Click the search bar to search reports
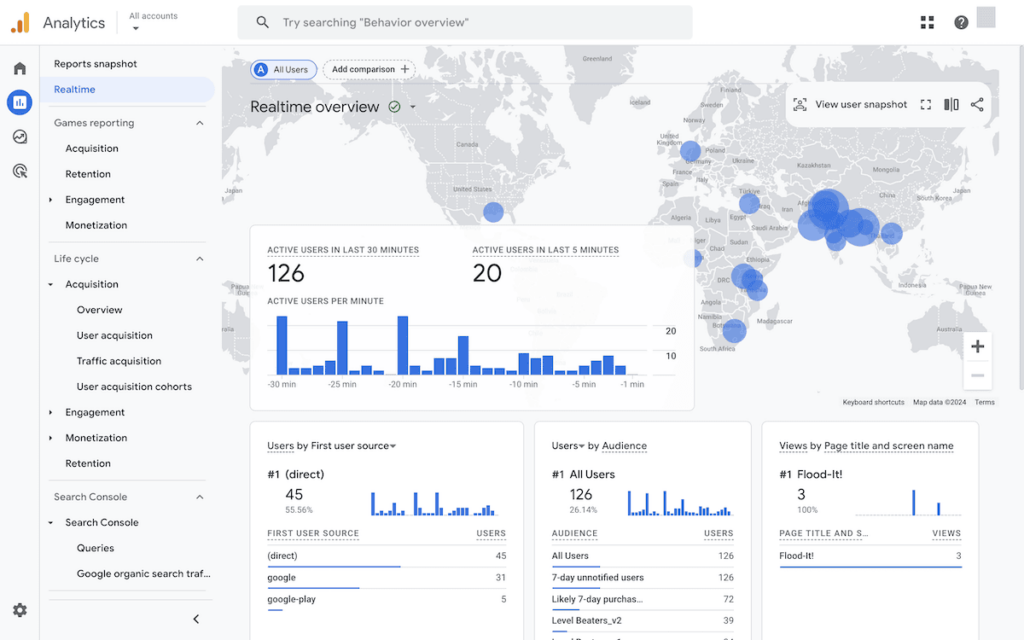This screenshot has width=1024, height=640. click(x=464, y=22)
